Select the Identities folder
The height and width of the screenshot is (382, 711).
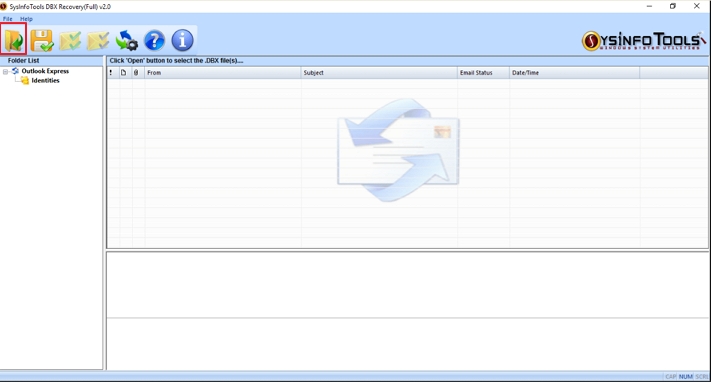[x=45, y=80]
